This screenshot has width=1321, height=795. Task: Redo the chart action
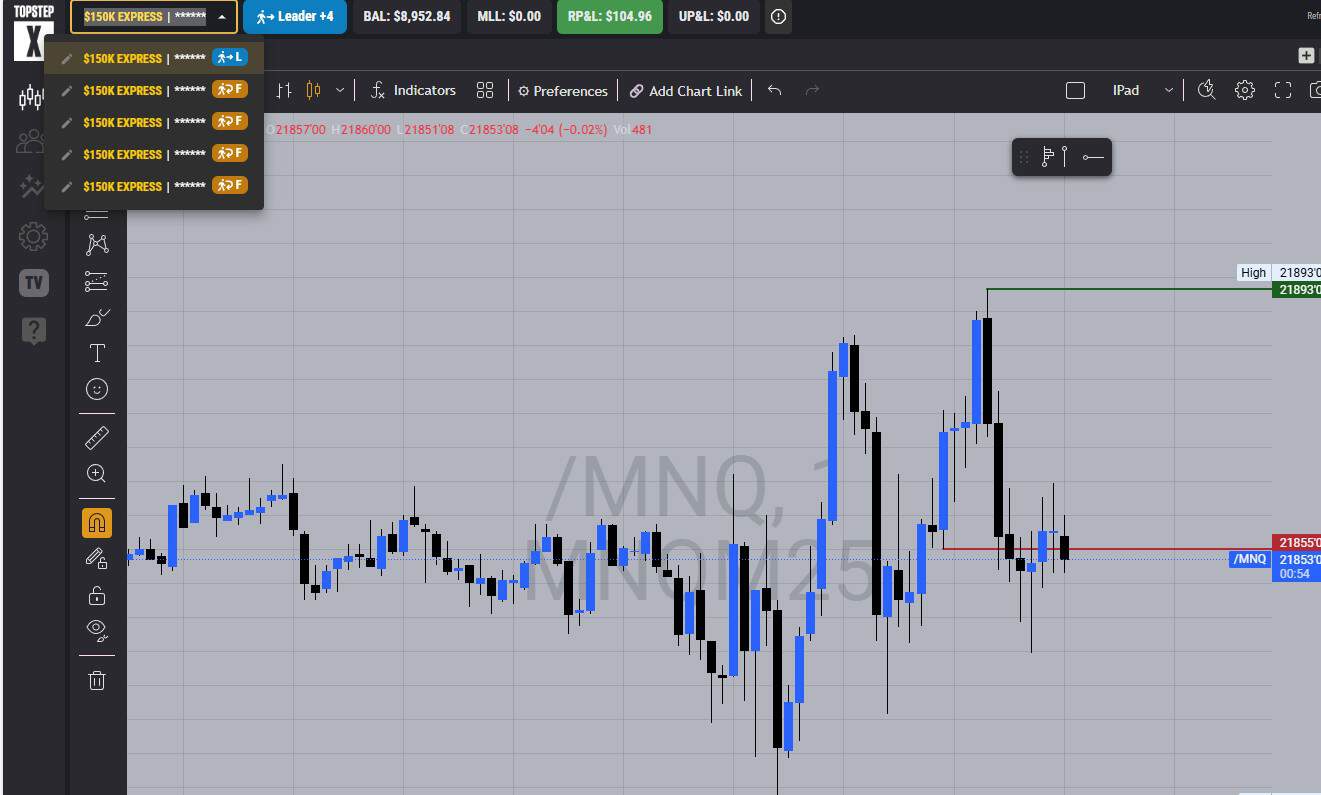[x=812, y=90]
